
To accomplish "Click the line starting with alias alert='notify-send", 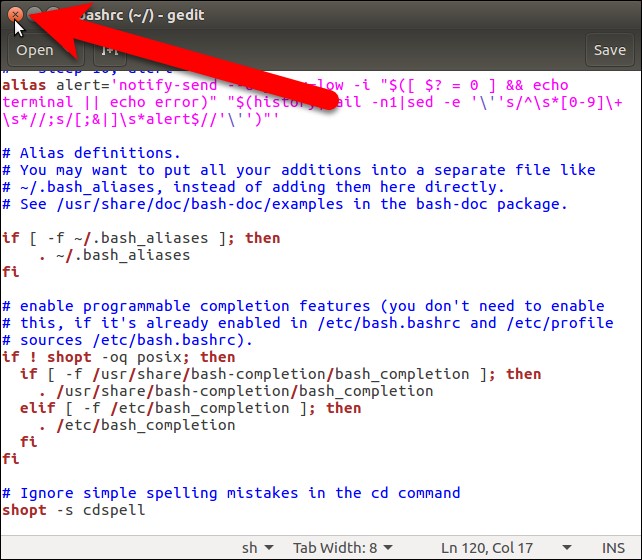I will [285, 85].
